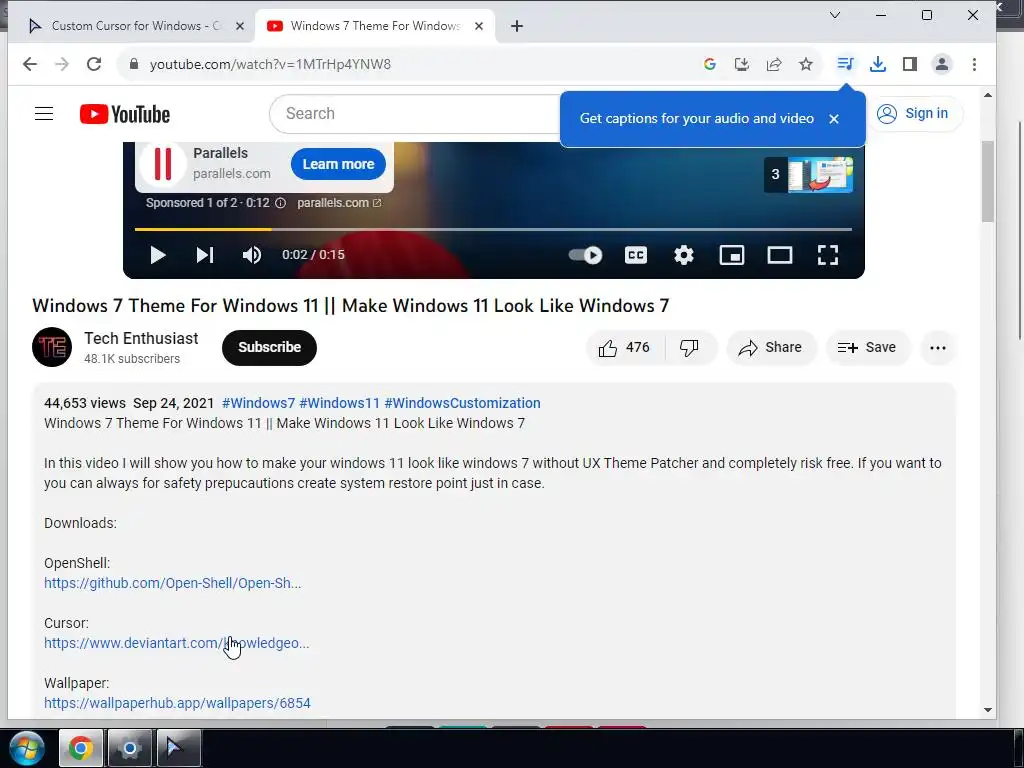1024x768 pixels.
Task: Open the parallels.com ad link
Action: (339, 203)
